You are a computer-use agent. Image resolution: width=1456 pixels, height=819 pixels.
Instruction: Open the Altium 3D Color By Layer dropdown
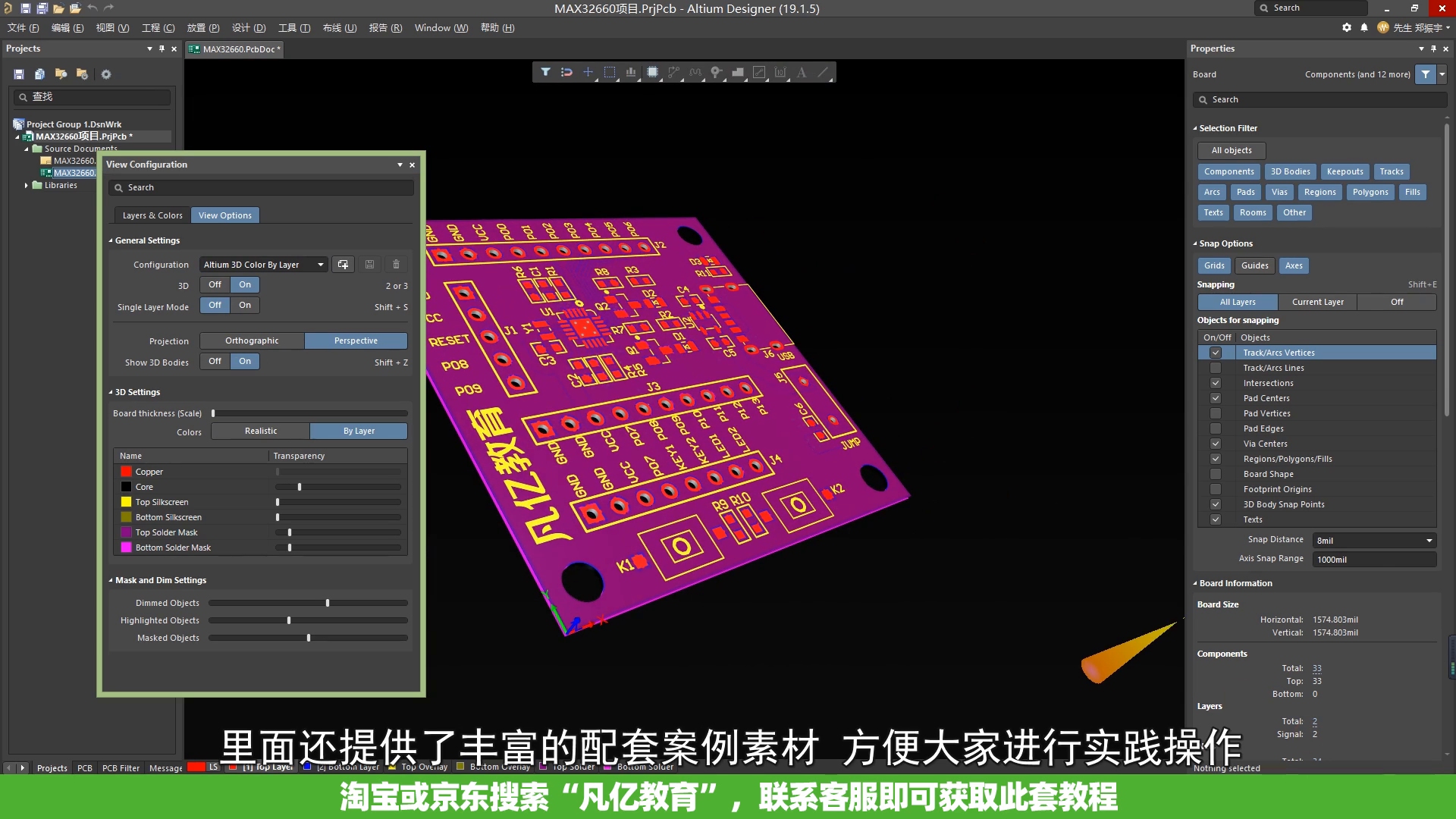[322, 264]
